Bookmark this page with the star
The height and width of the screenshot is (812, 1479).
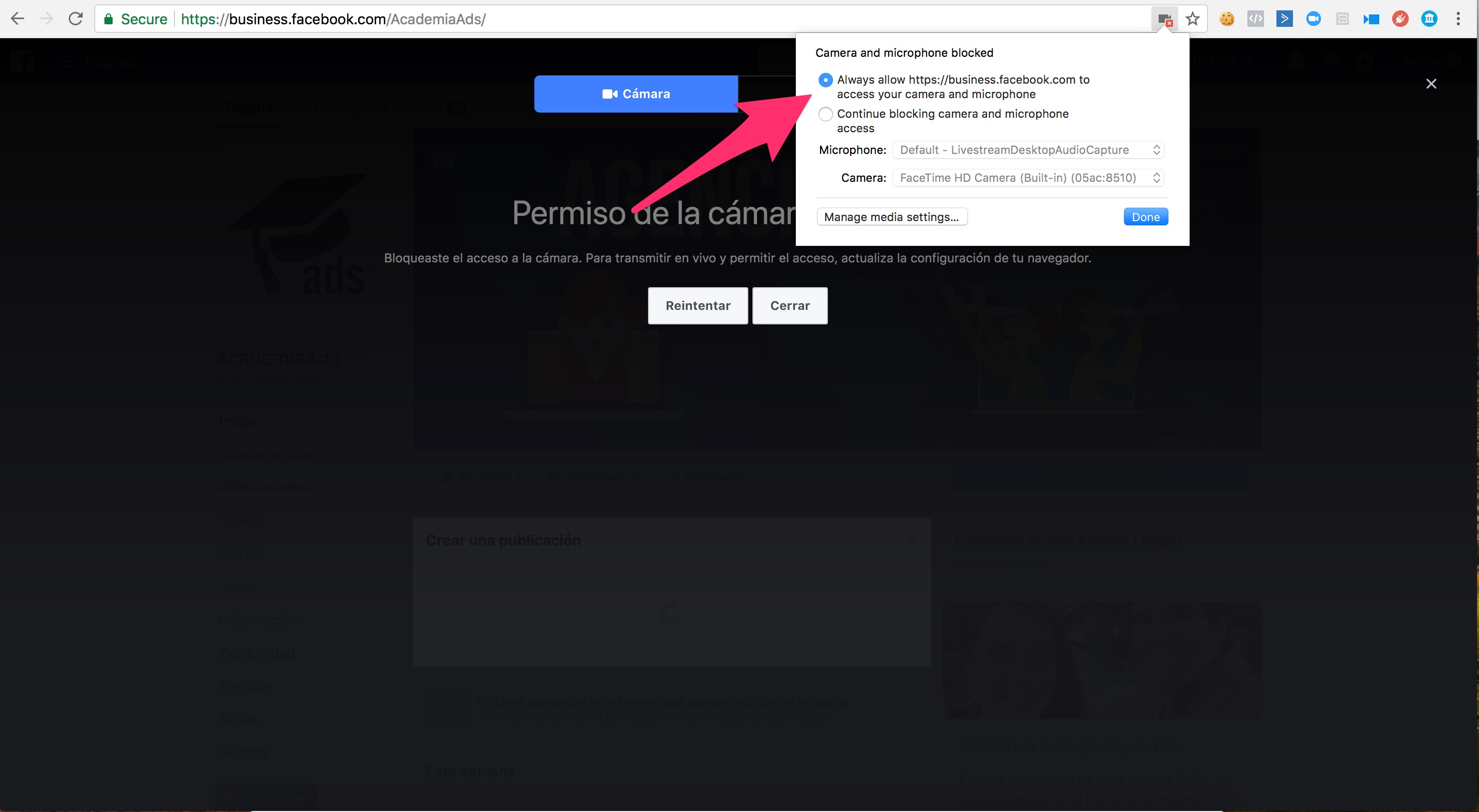(x=1193, y=19)
